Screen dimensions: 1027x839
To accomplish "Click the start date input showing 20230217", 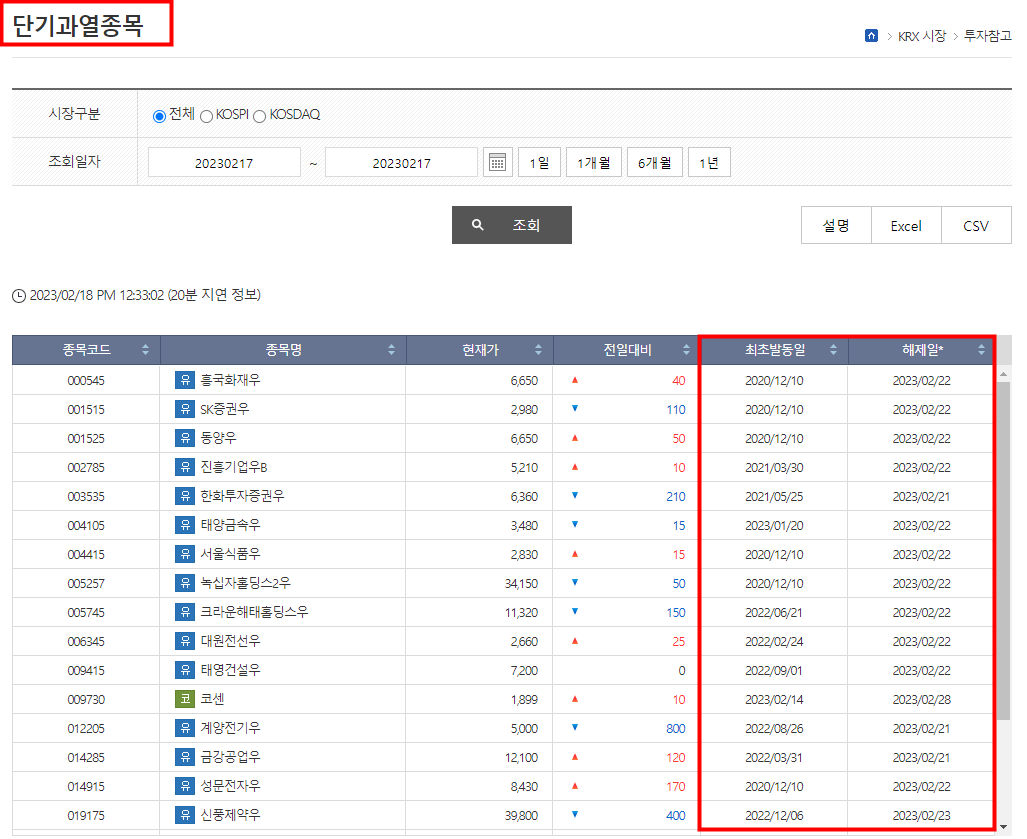I will pyautogui.click(x=222, y=161).
